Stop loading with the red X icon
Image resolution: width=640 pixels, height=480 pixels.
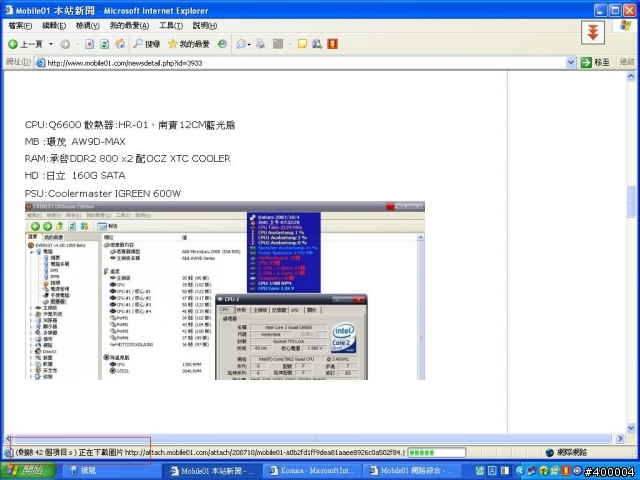click(89, 44)
